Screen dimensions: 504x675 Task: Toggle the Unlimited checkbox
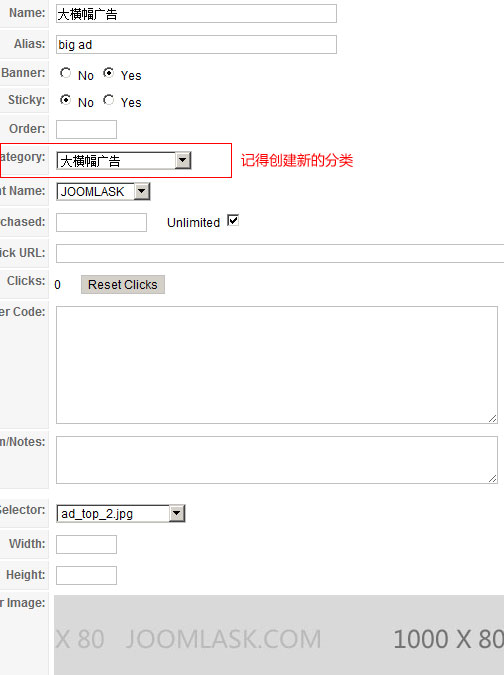pyautogui.click(x=233, y=221)
